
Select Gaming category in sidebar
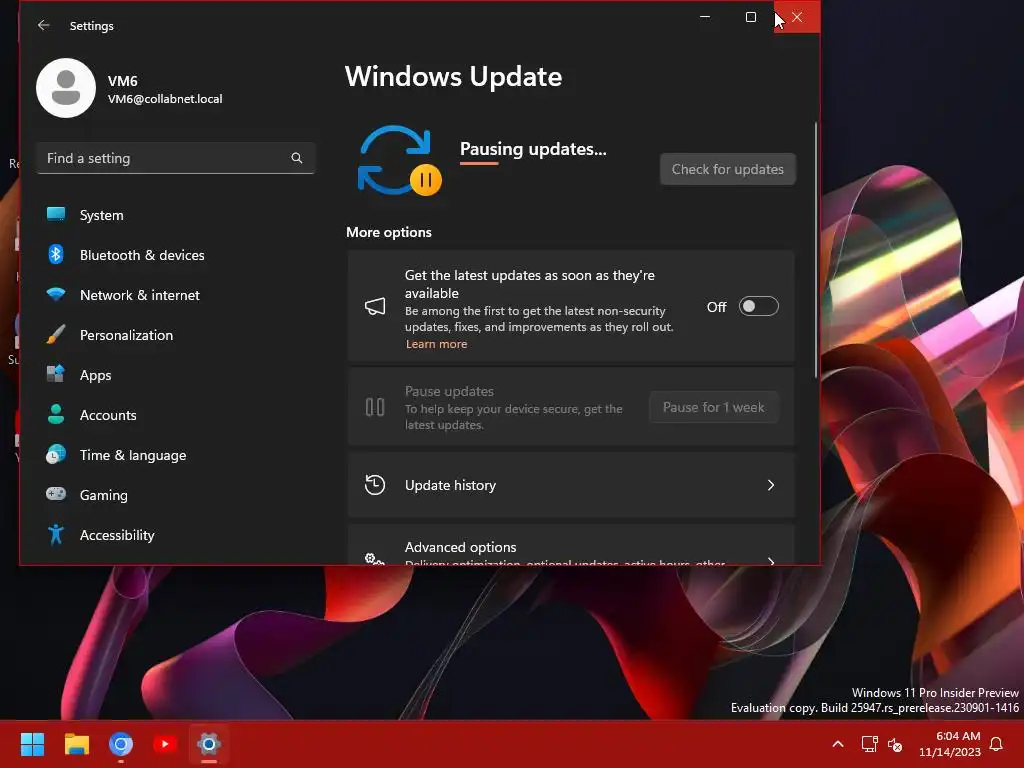click(x=175, y=494)
